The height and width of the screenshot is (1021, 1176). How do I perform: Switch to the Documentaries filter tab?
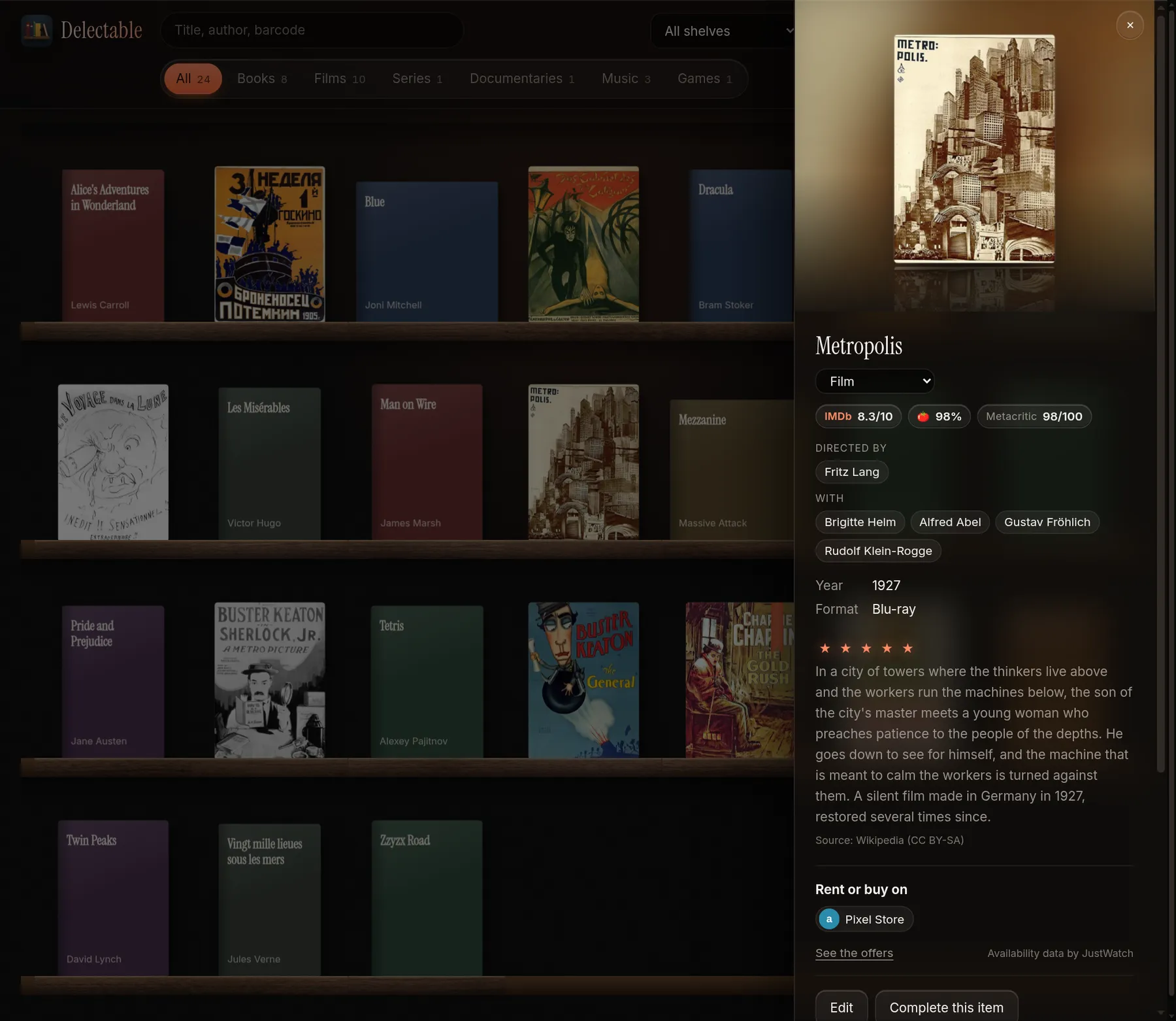(522, 78)
